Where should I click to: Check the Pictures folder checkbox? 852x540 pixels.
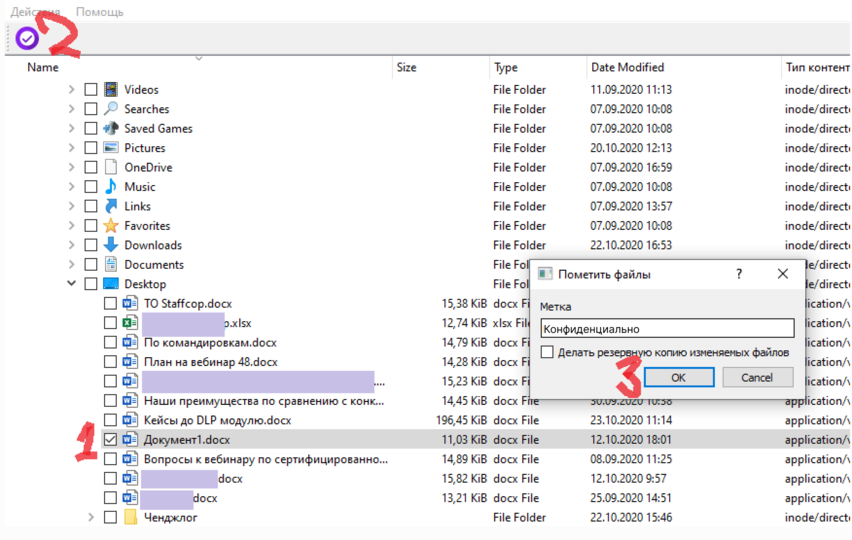[x=91, y=148]
